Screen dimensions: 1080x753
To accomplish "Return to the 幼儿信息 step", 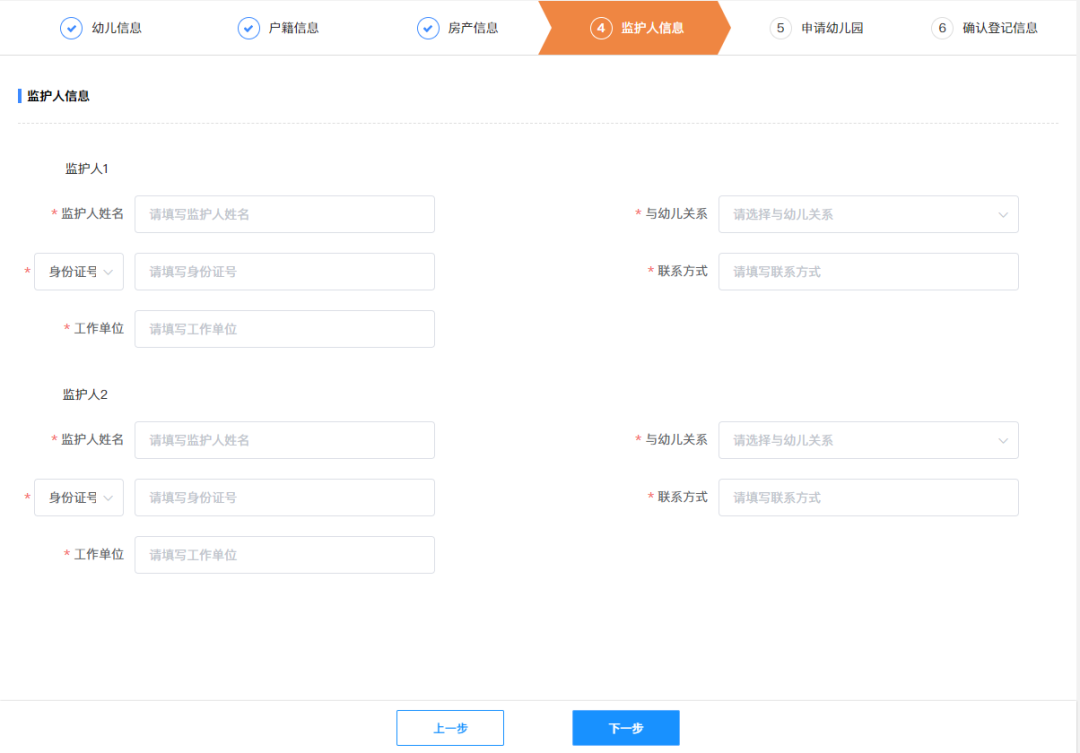I will (x=116, y=28).
